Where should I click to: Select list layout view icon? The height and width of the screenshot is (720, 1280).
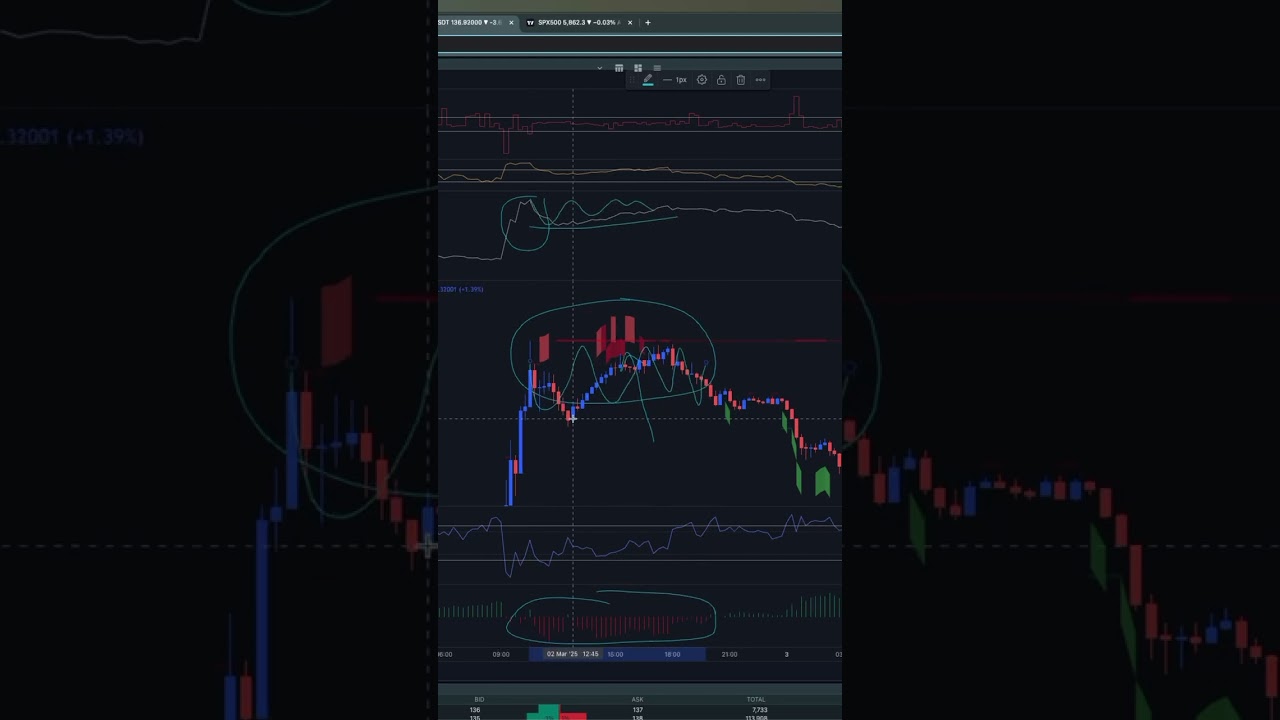coord(657,68)
